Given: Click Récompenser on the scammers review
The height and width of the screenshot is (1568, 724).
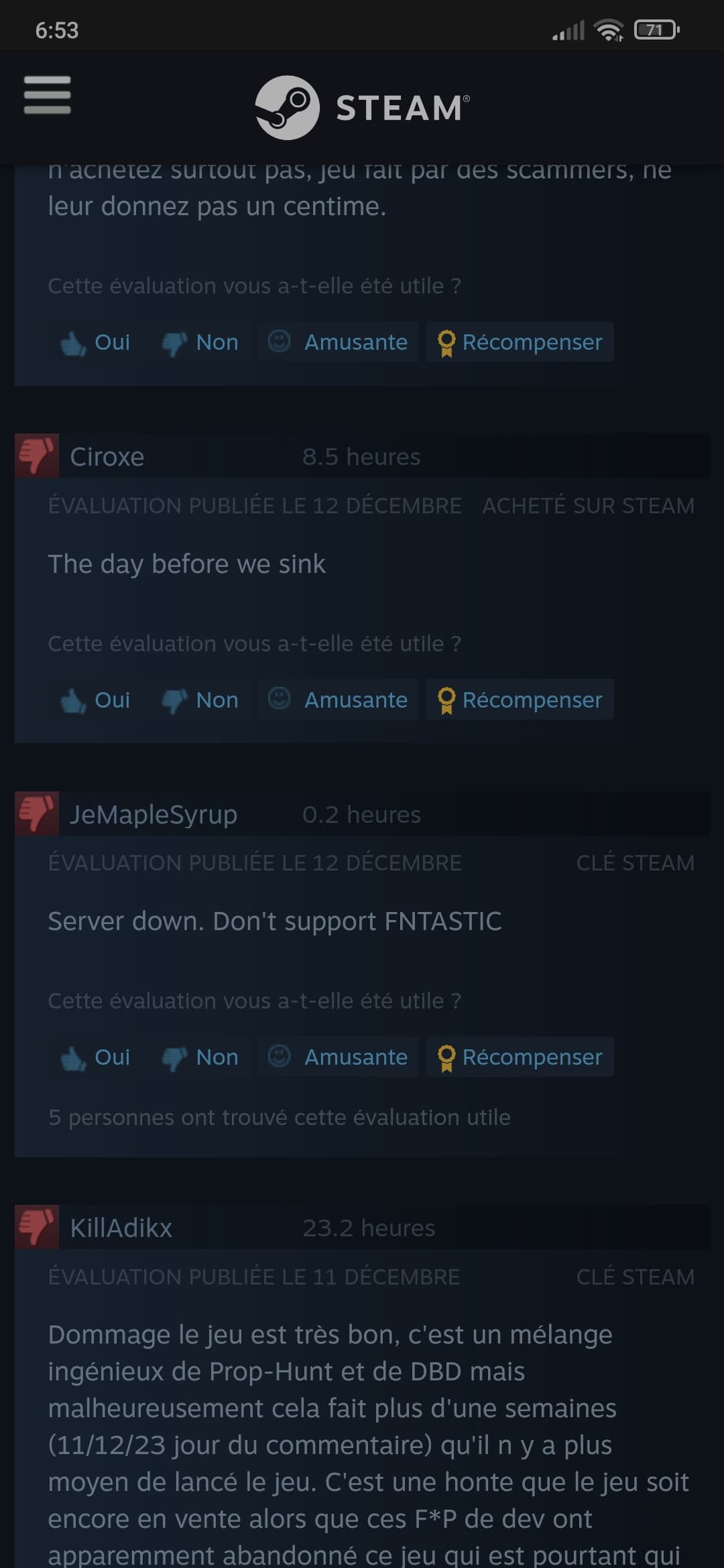Looking at the screenshot, I should (520, 342).
